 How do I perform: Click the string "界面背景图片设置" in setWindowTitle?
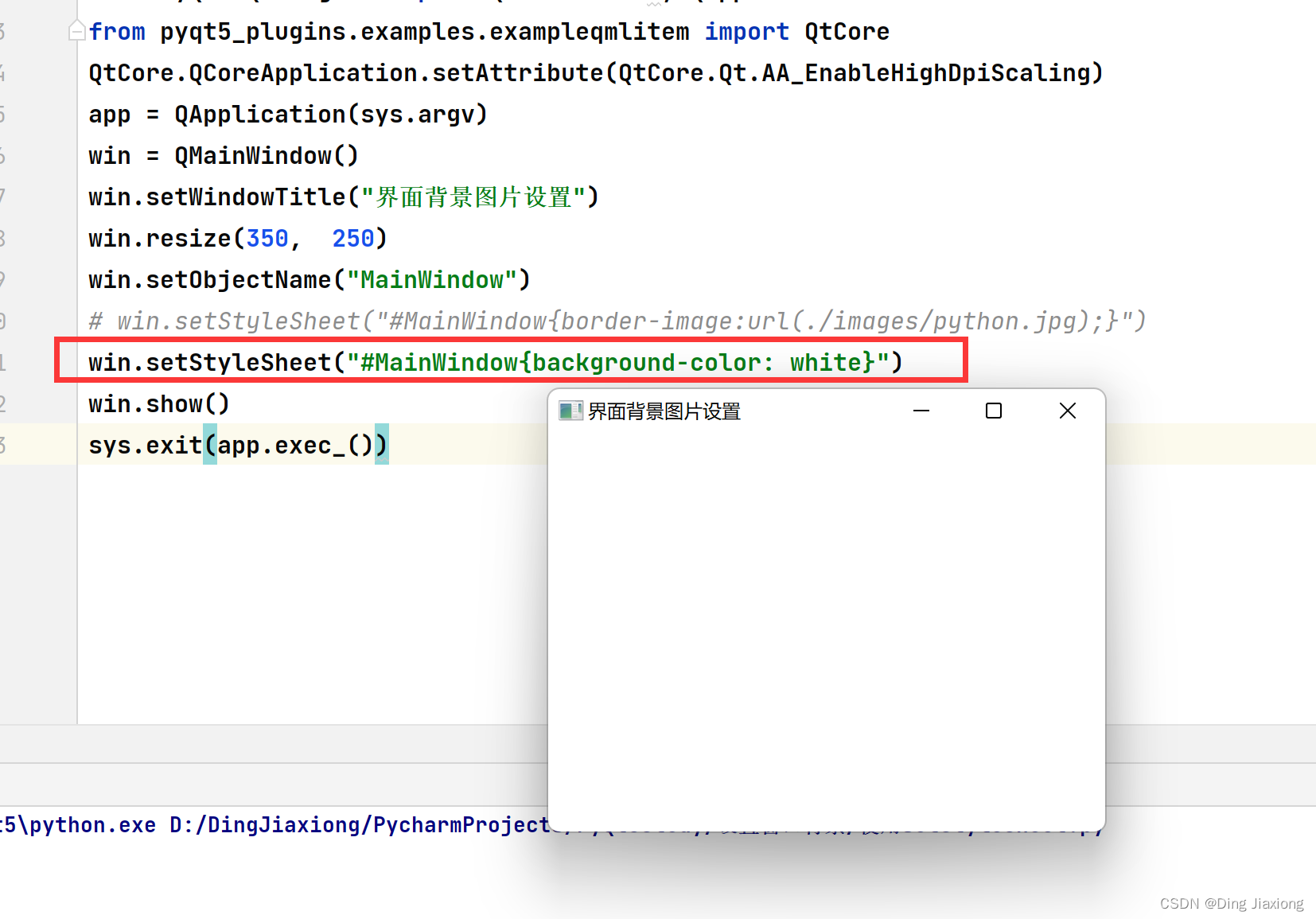point(473,197)
